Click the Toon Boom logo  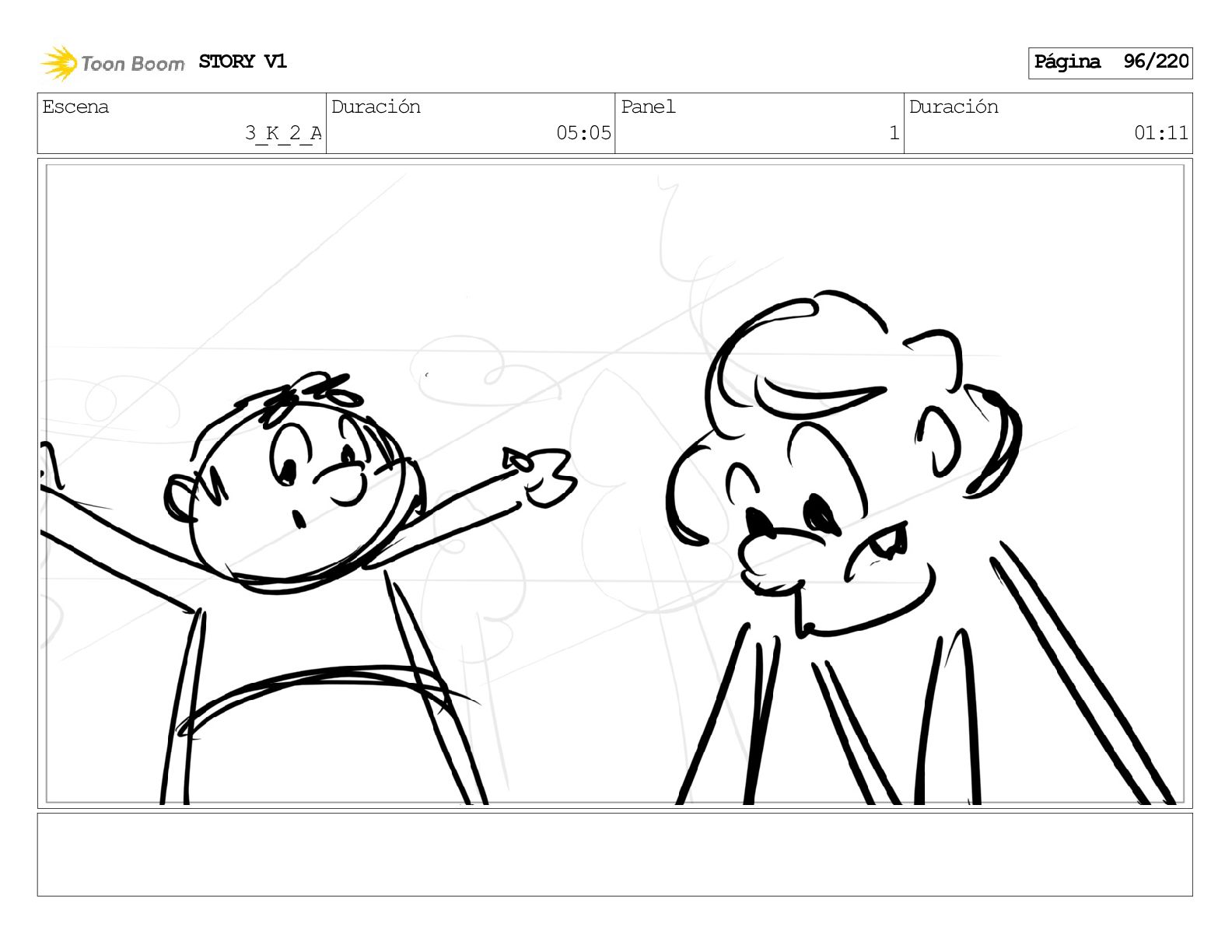[x=113, y=63]
